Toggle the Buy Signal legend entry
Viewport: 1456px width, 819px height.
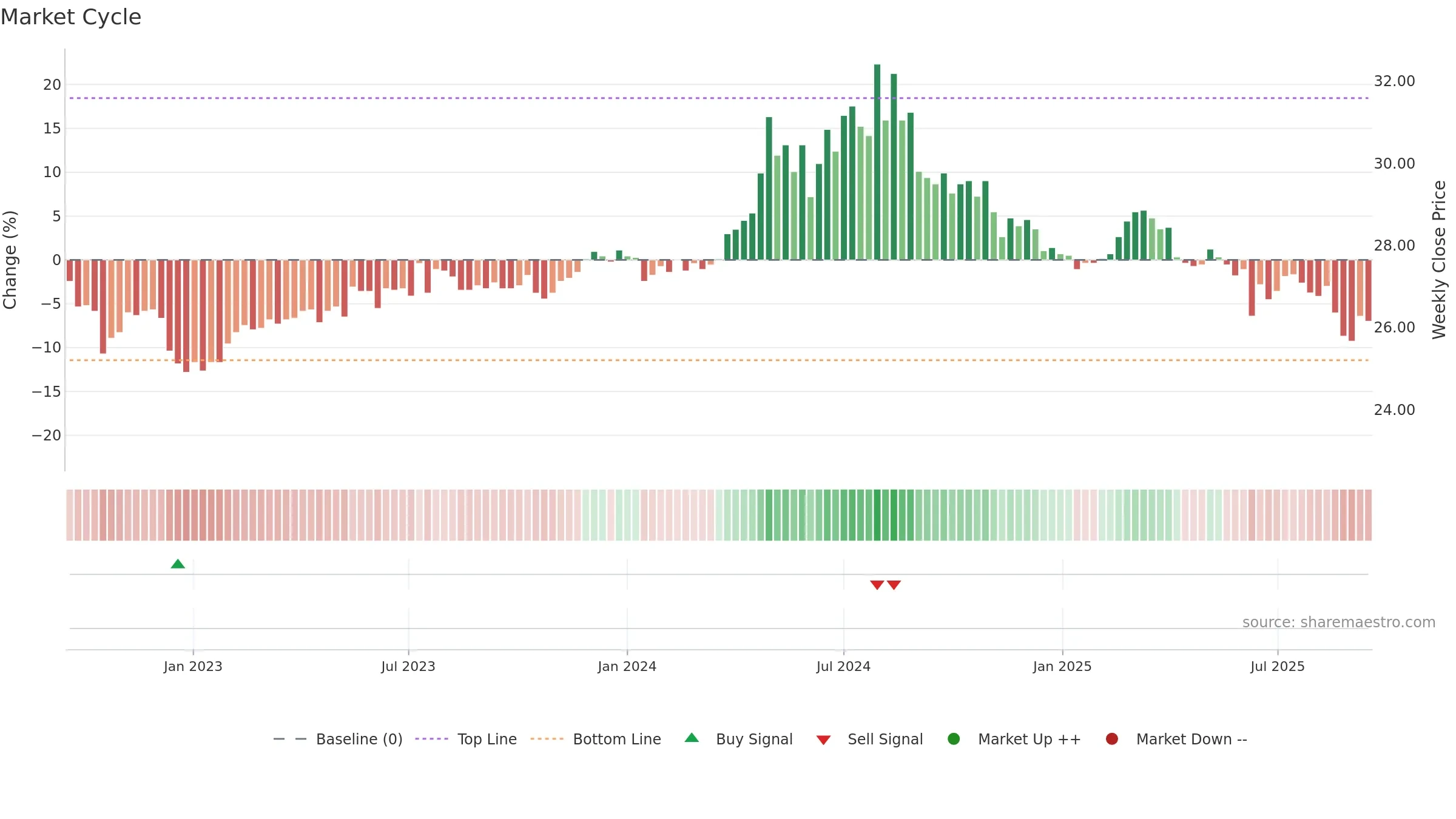738,739
